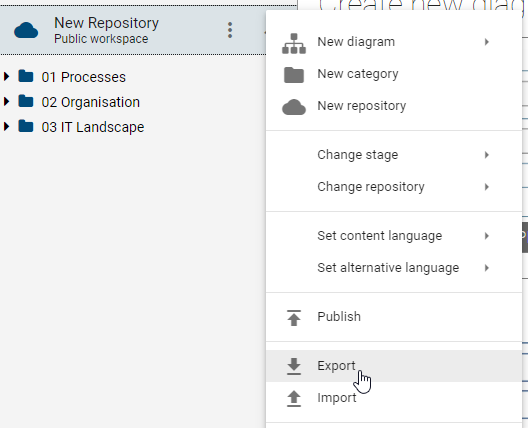Viewport: 528px width, 428px height.
Task: Choose Export from the context menu
Action: [394, 366]
